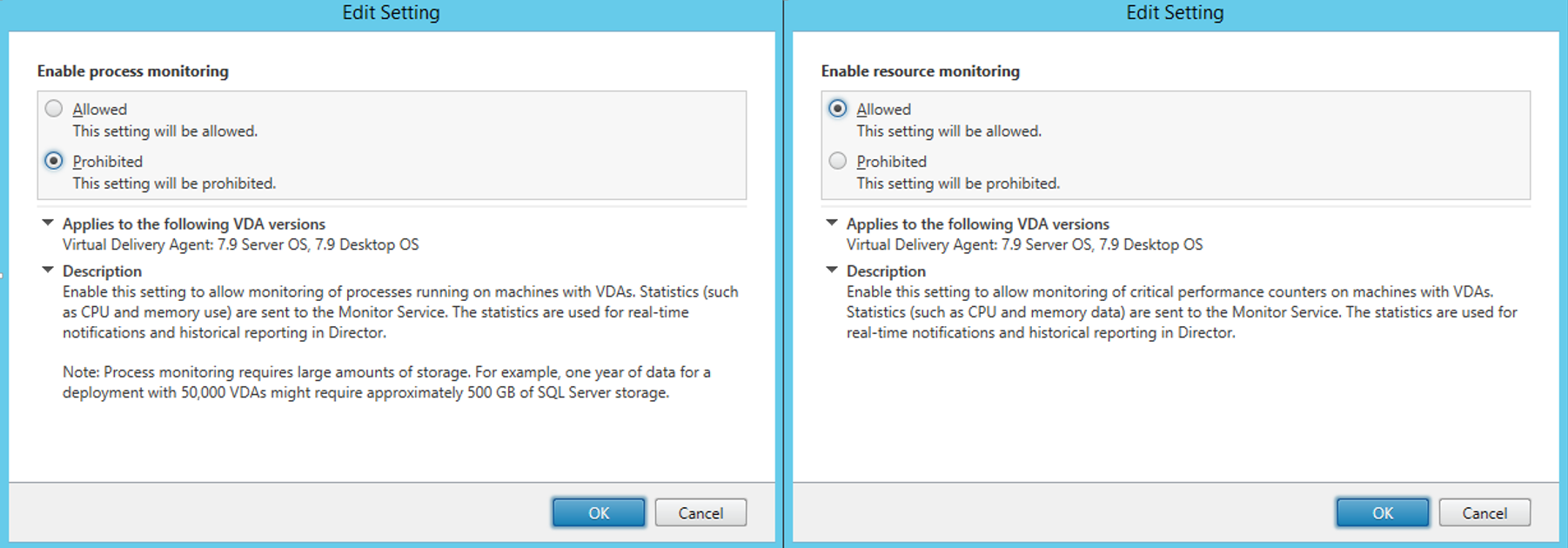Click Virtual Delivery Agent version text, left dialog
This screenshot has width=1568, height=548.
coord(240,245)
